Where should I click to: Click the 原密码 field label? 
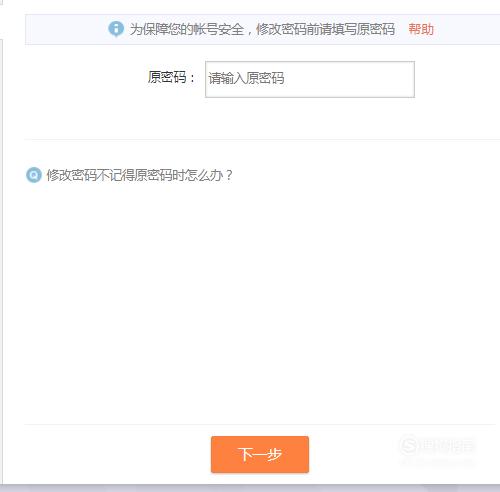[171, 77]
